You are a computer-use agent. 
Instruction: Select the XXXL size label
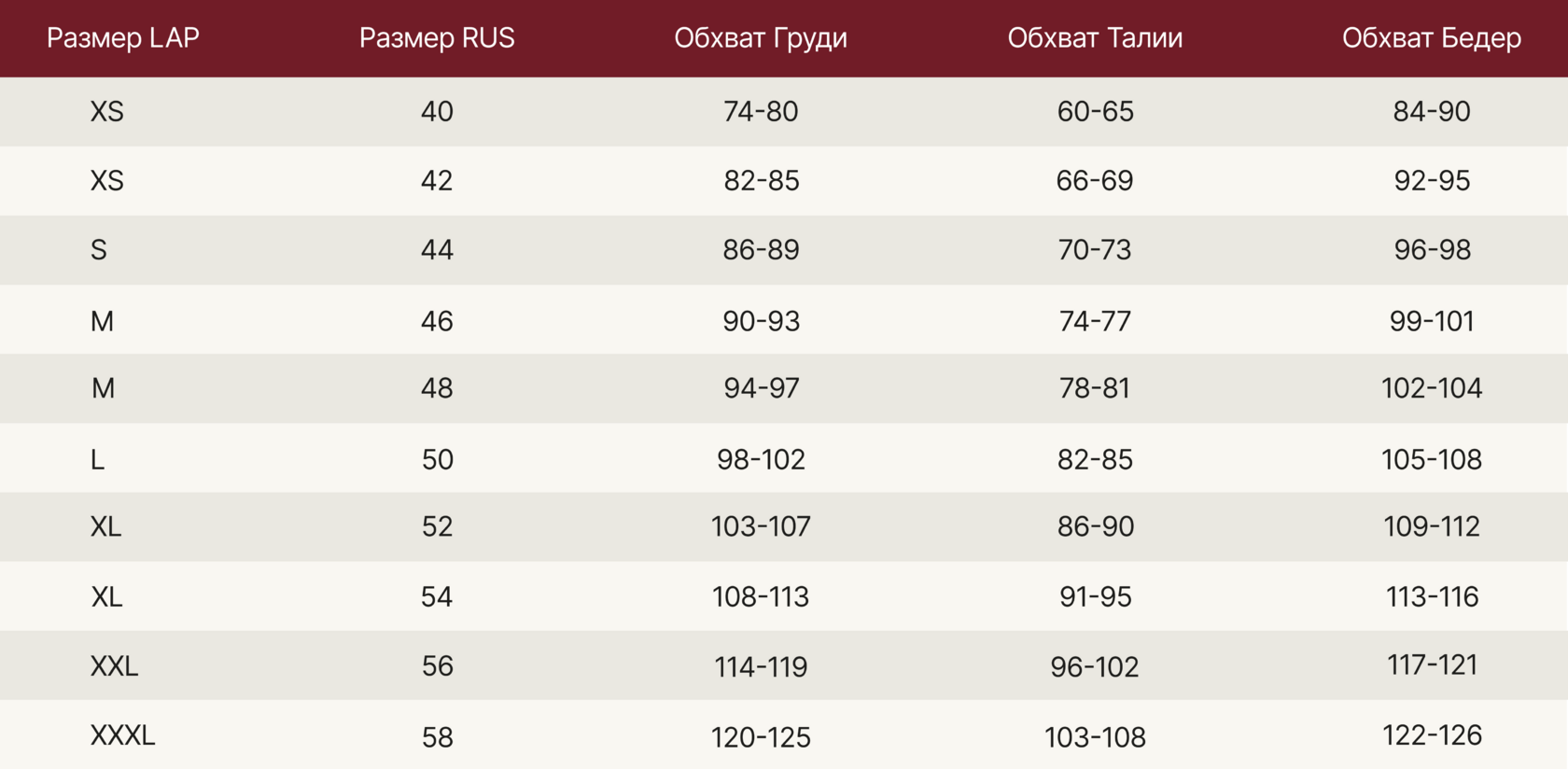122,735
